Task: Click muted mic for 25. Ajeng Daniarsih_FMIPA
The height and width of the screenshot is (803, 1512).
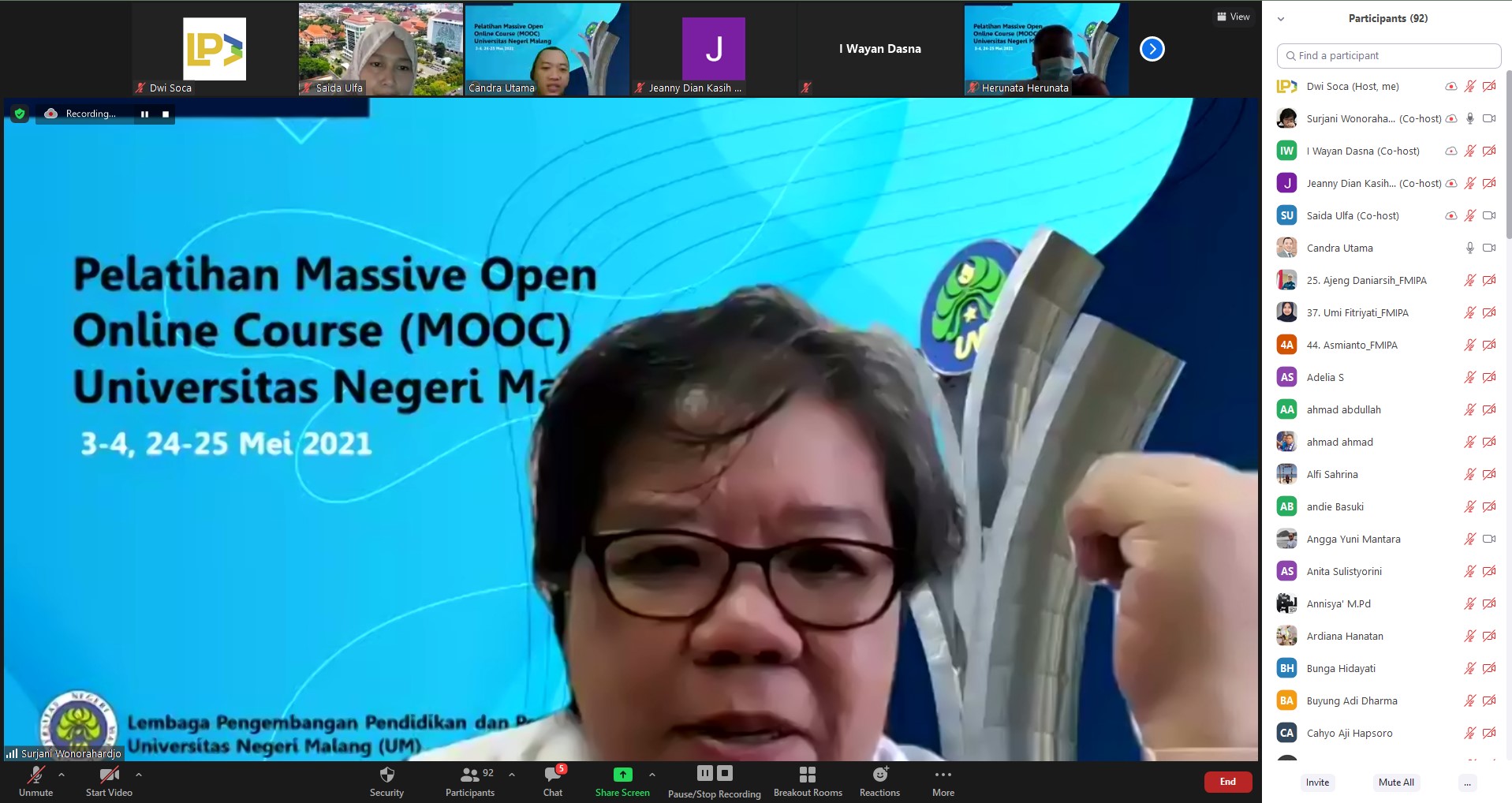Action: click(1470, 280)
